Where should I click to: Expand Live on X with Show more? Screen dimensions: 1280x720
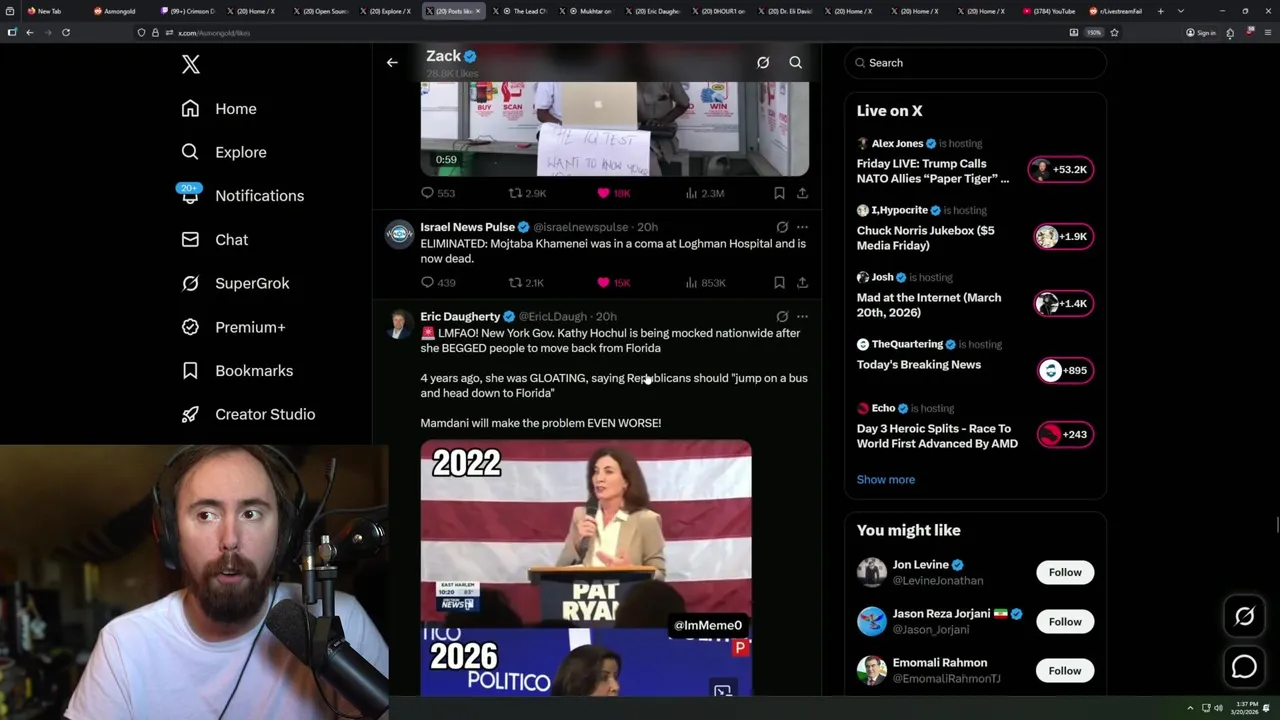885,479
